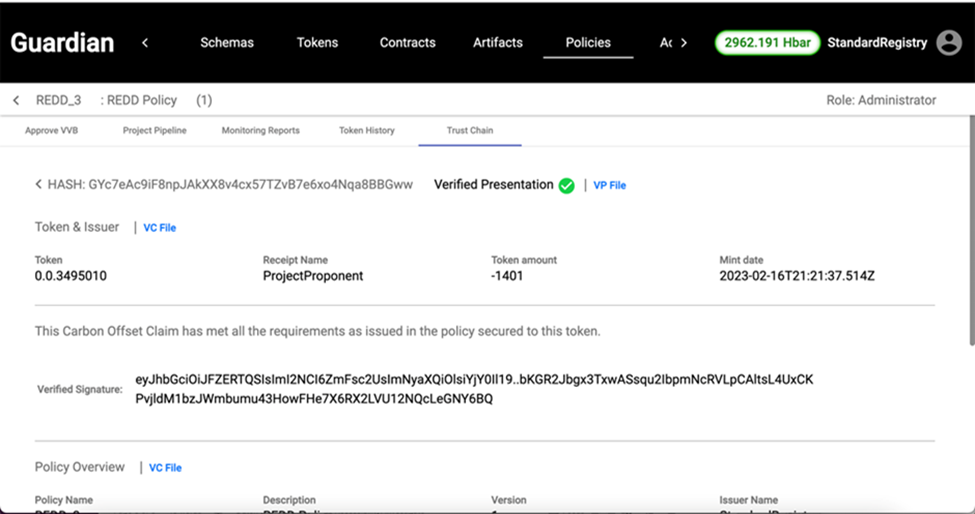Select the Policies navigation item
The width and height of the screenshot is (975, 514).
click(x=588, y=43)
